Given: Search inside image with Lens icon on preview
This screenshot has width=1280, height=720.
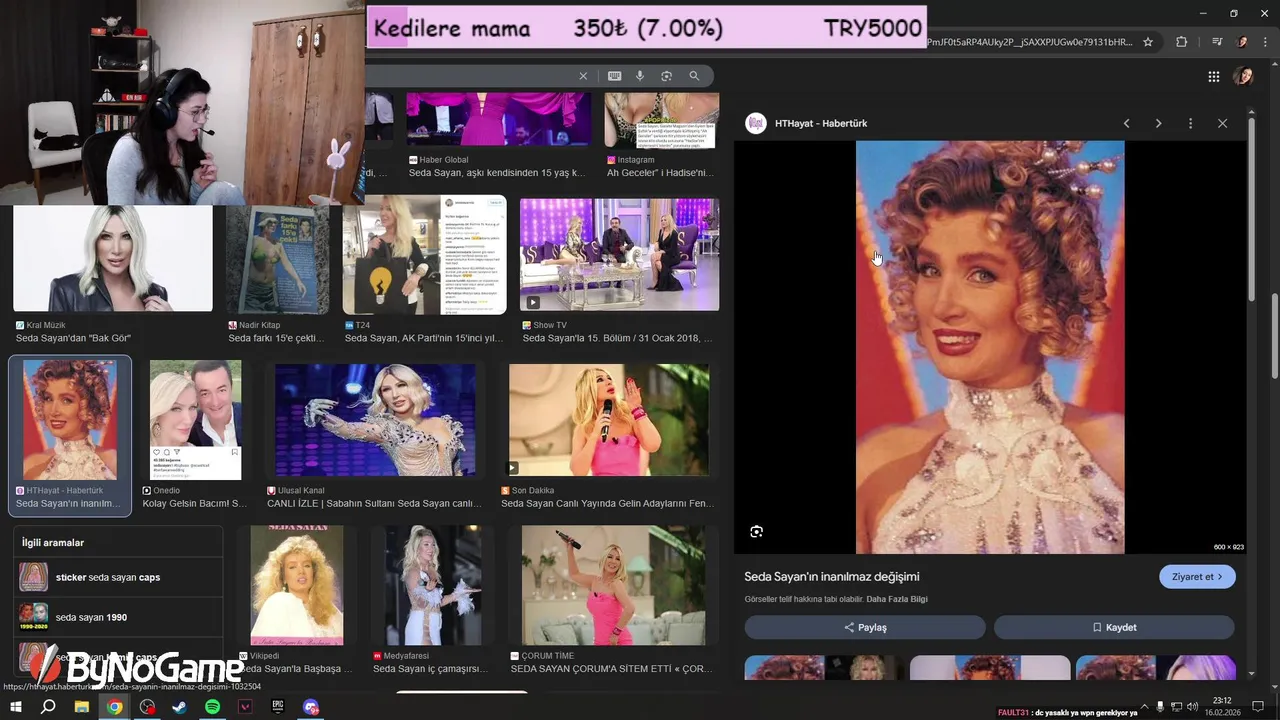Looking at the screenshot, I should click(x=756, y=531).
